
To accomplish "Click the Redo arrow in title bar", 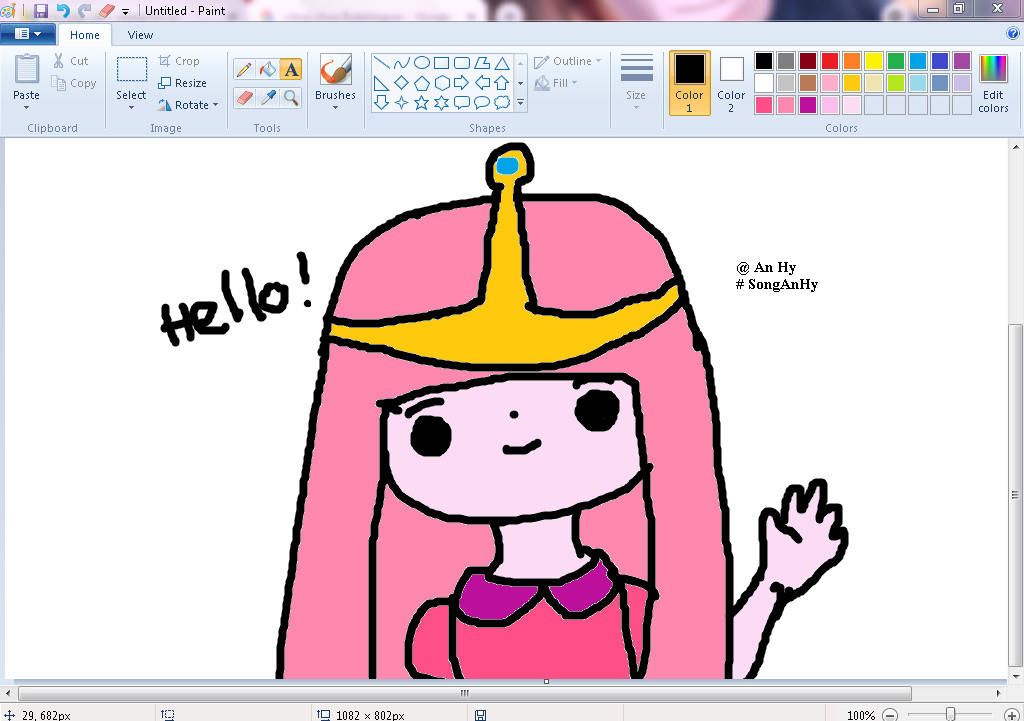I will click(x=84, y=10).
